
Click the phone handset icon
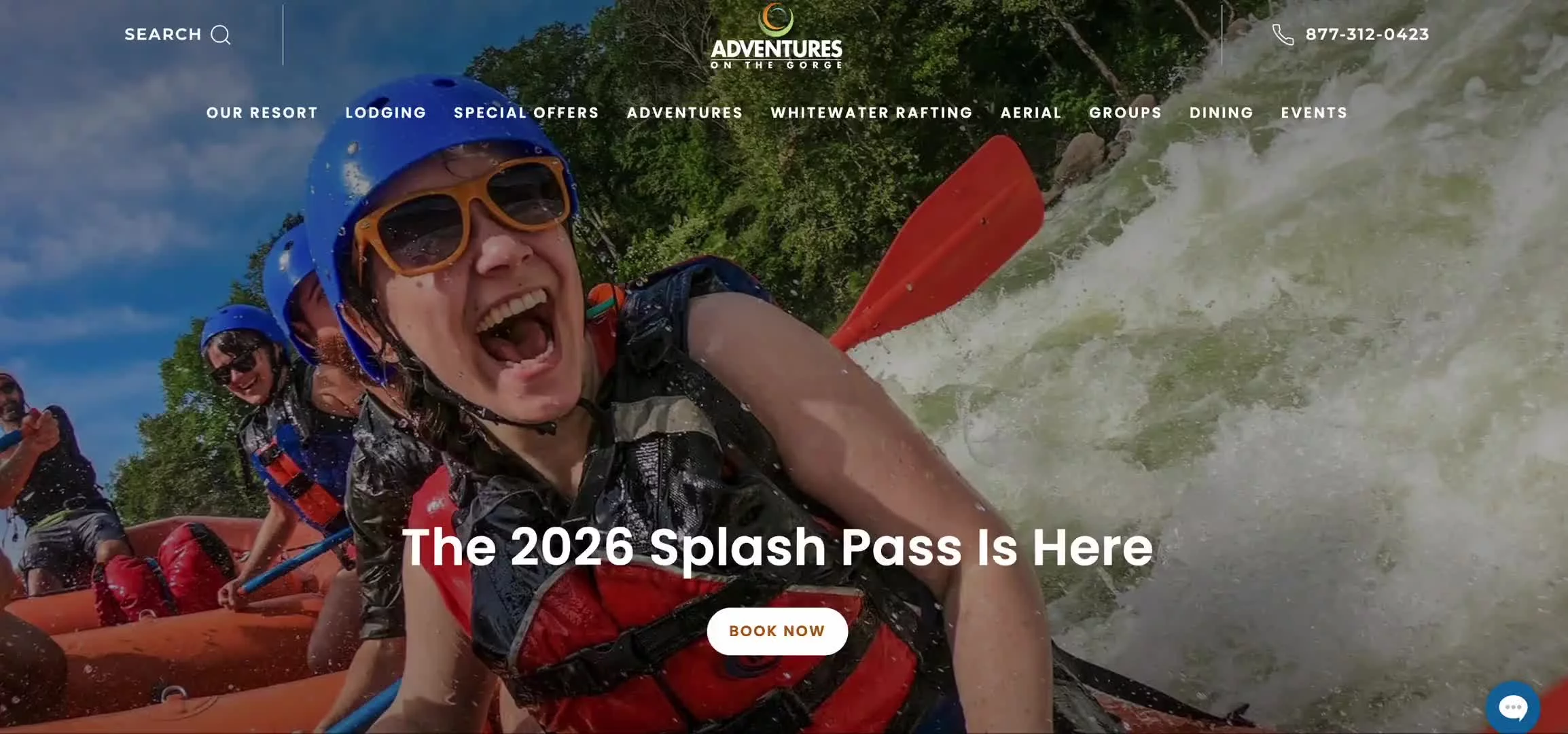click(1283, 35)
